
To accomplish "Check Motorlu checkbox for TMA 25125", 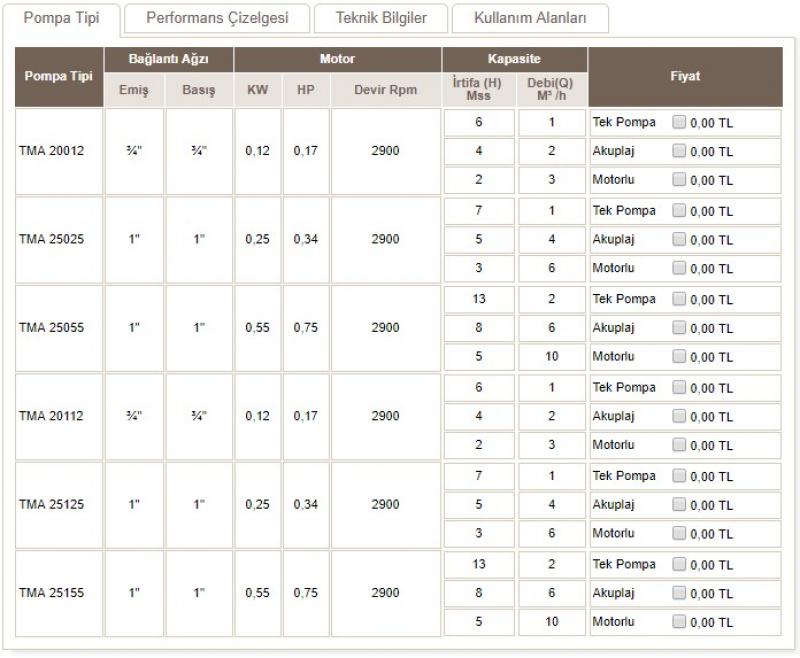I will point(680,534).
